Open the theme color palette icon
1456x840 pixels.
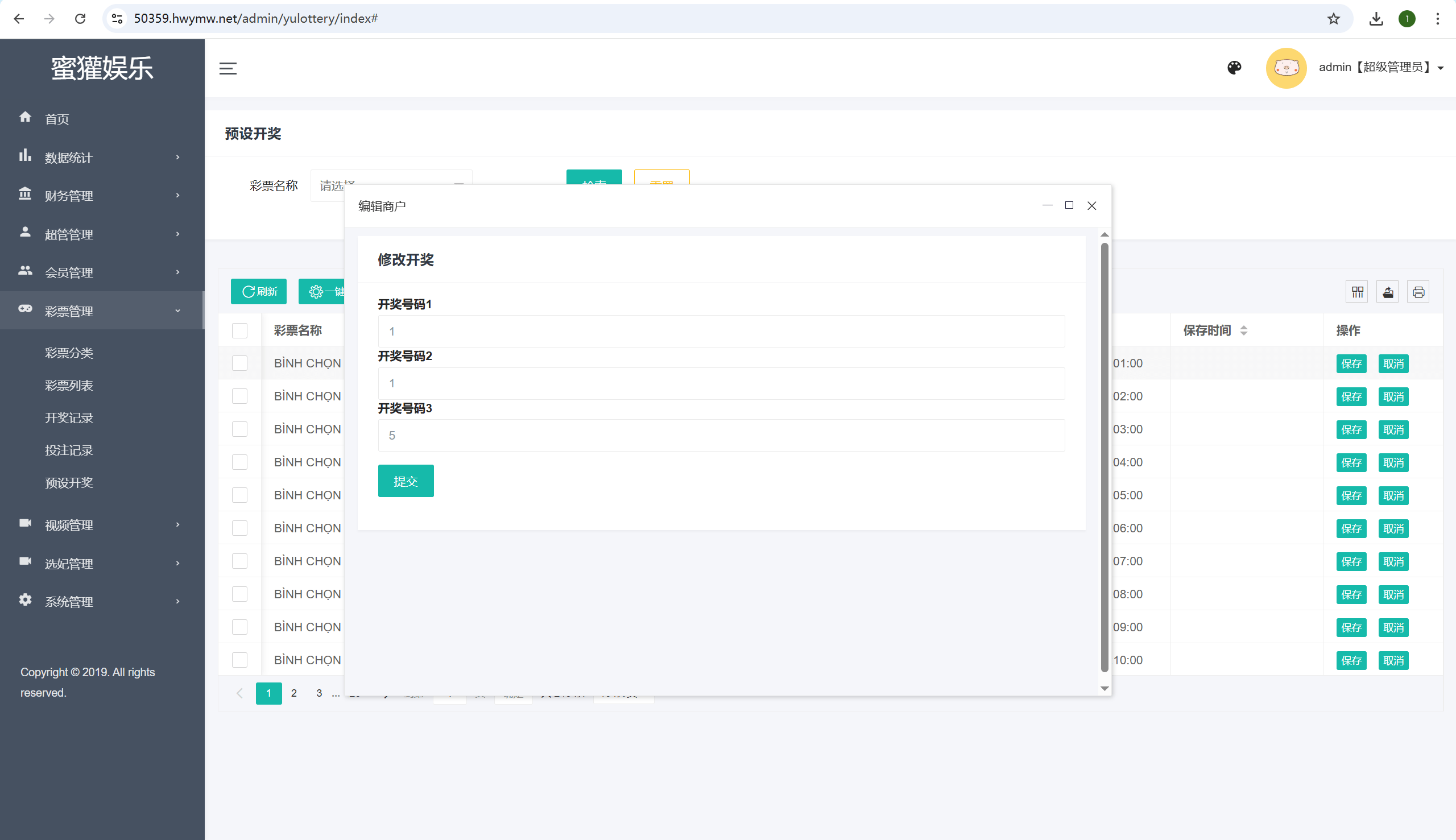pos(1234,68)
